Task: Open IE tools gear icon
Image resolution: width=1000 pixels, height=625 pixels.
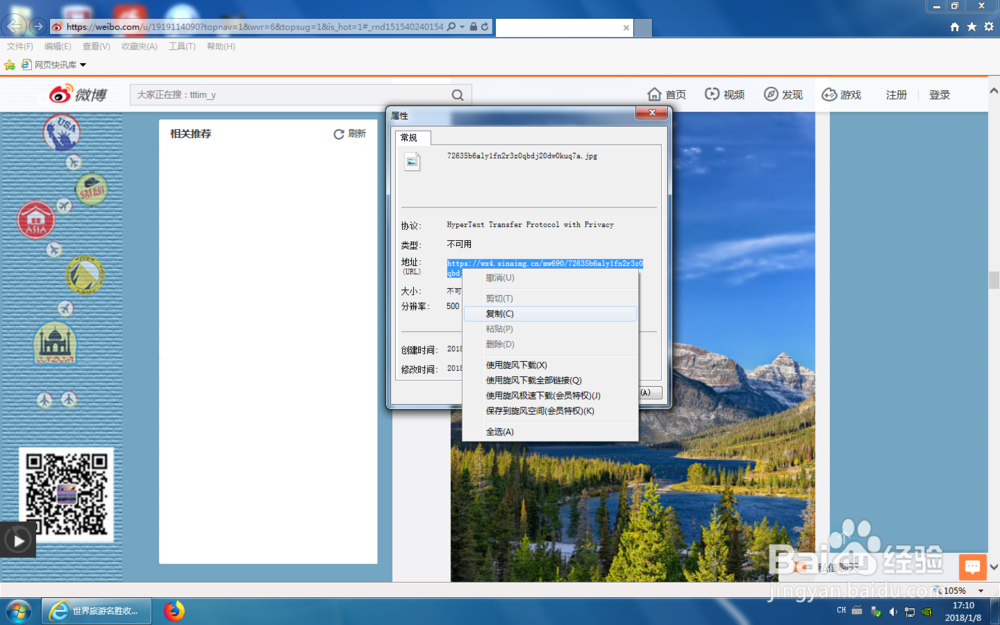Action: pos(989,27)
